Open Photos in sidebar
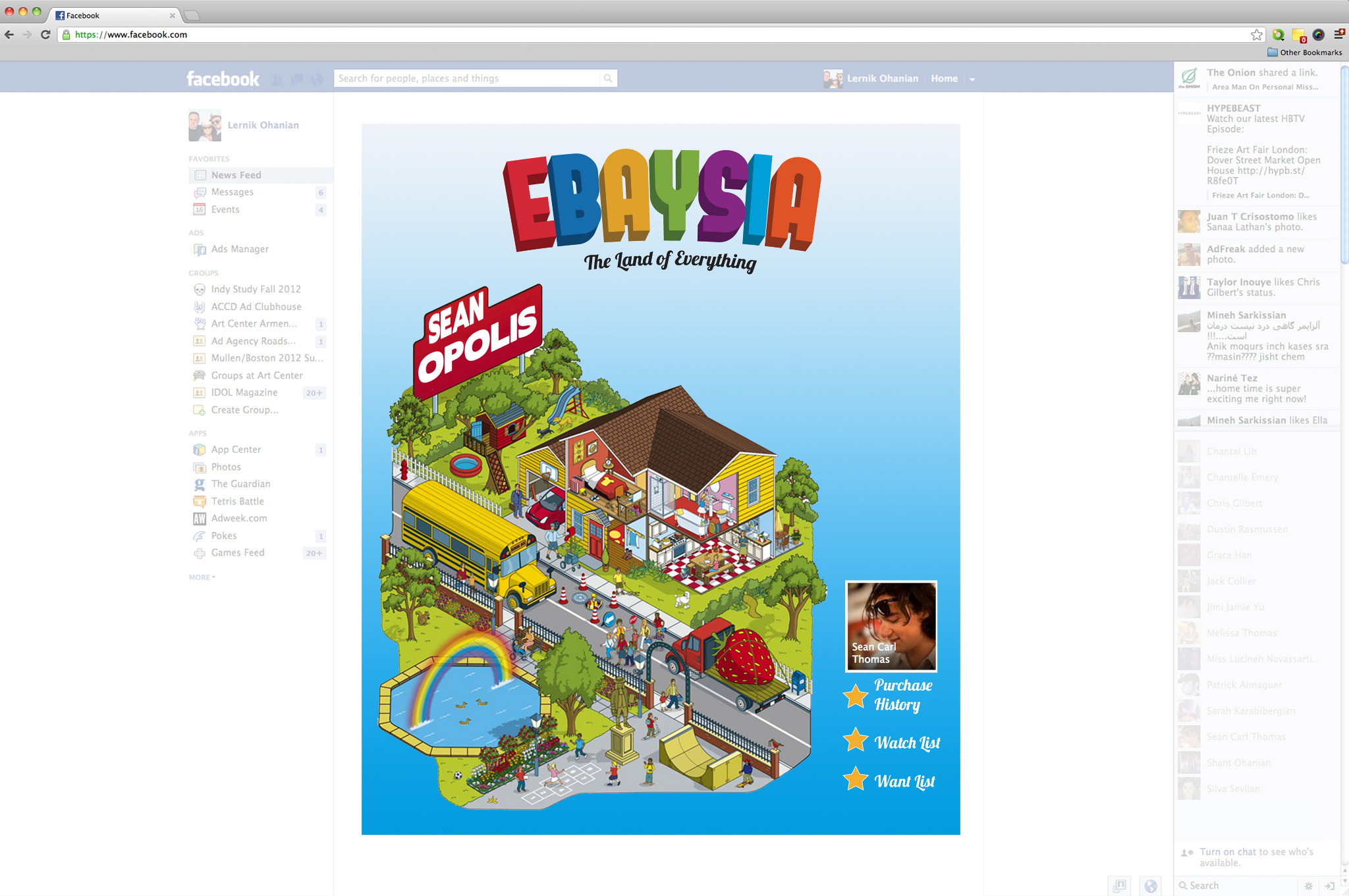The width and height of the screenshot is (1349, 896). (x=226, y=467)
